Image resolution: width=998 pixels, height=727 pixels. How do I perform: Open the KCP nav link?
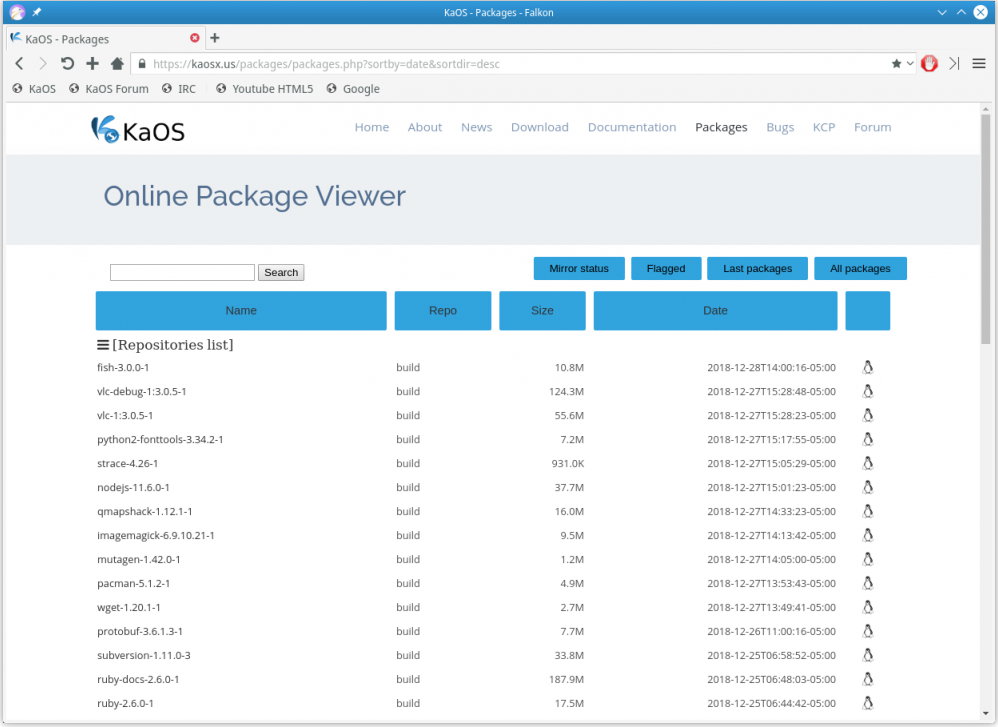click(824, 127)
